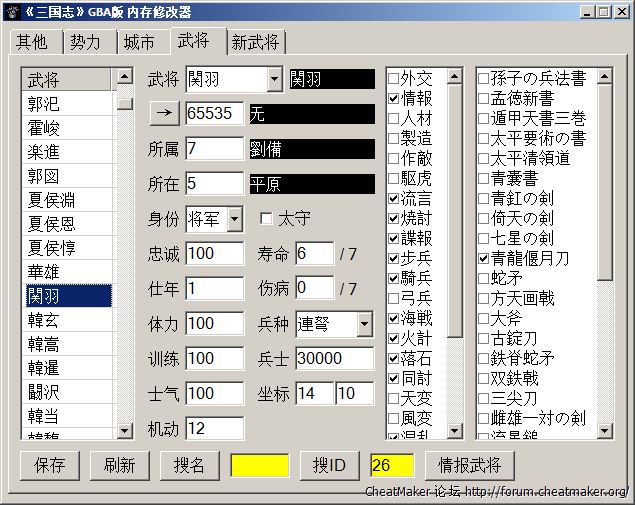
Task: Switch to the 城市 tab
Action: point(139,43)
